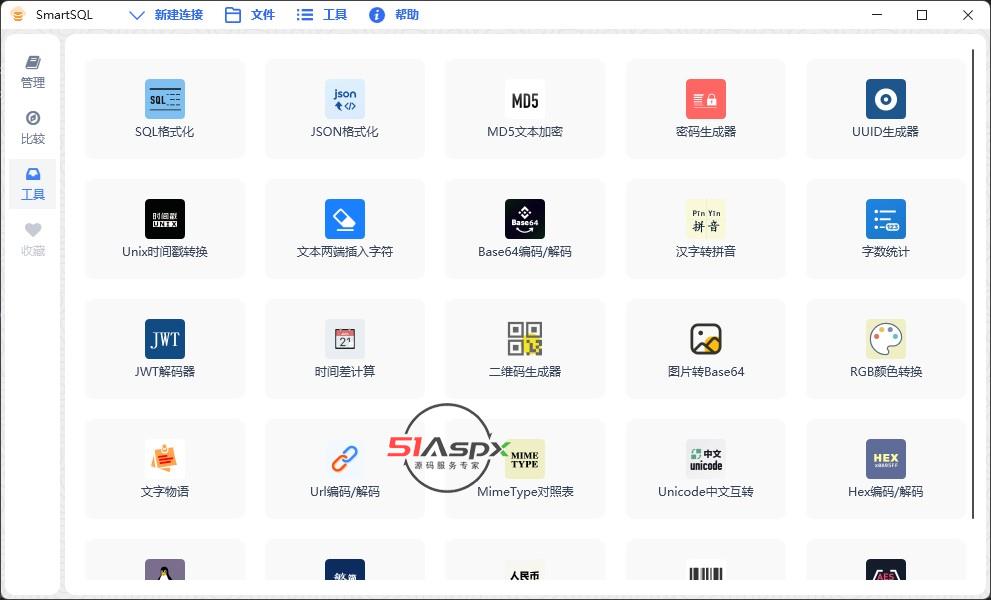Open the 图片转Base64 tool

(x=705, y=348)
